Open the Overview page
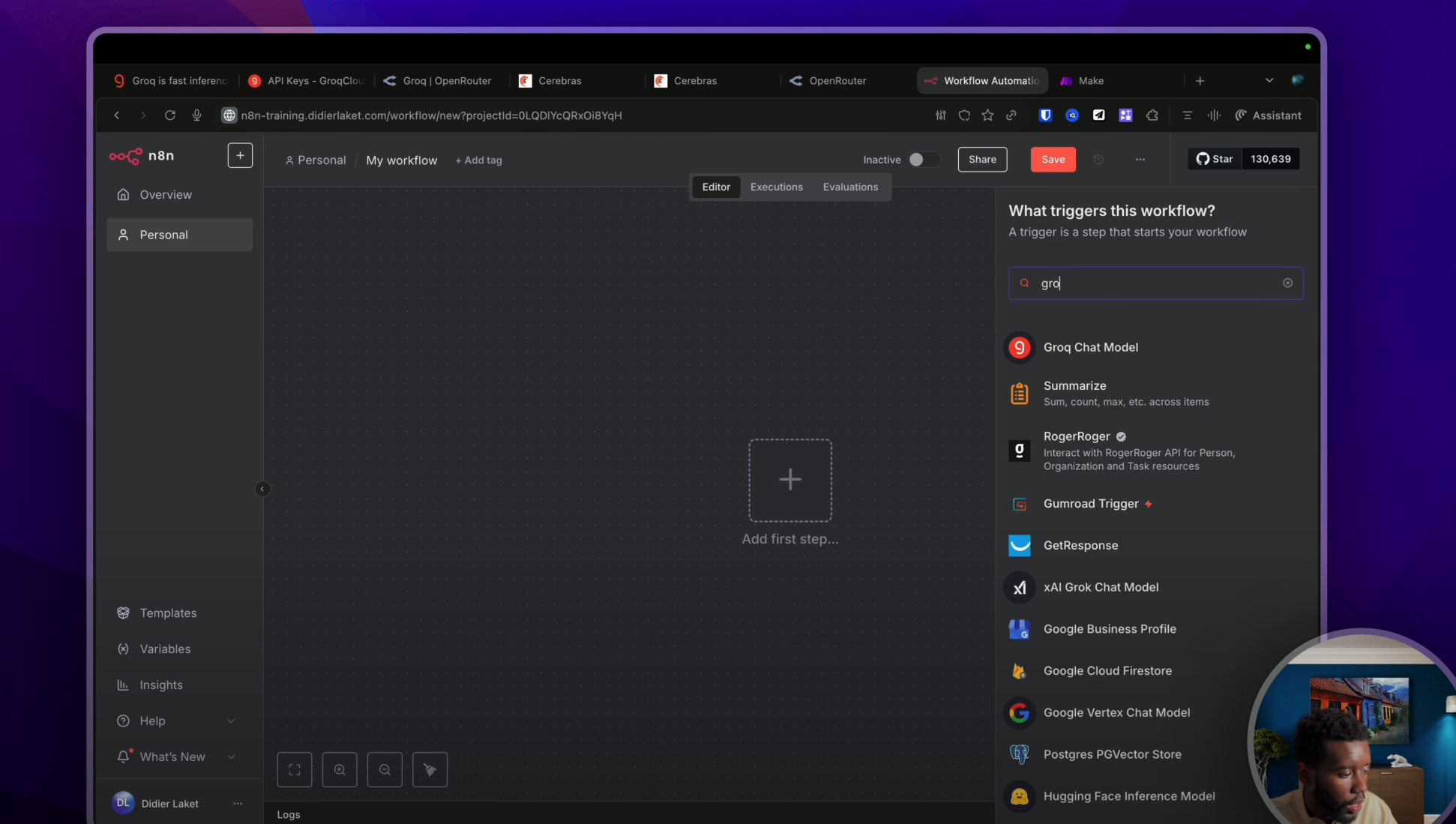 179,195
